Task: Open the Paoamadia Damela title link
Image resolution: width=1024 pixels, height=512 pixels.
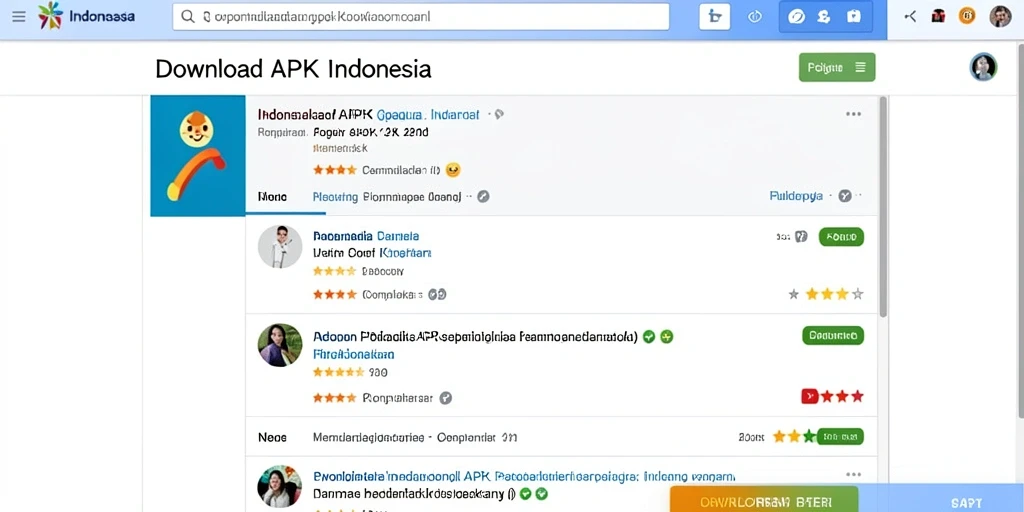Action: click(366, 236)
